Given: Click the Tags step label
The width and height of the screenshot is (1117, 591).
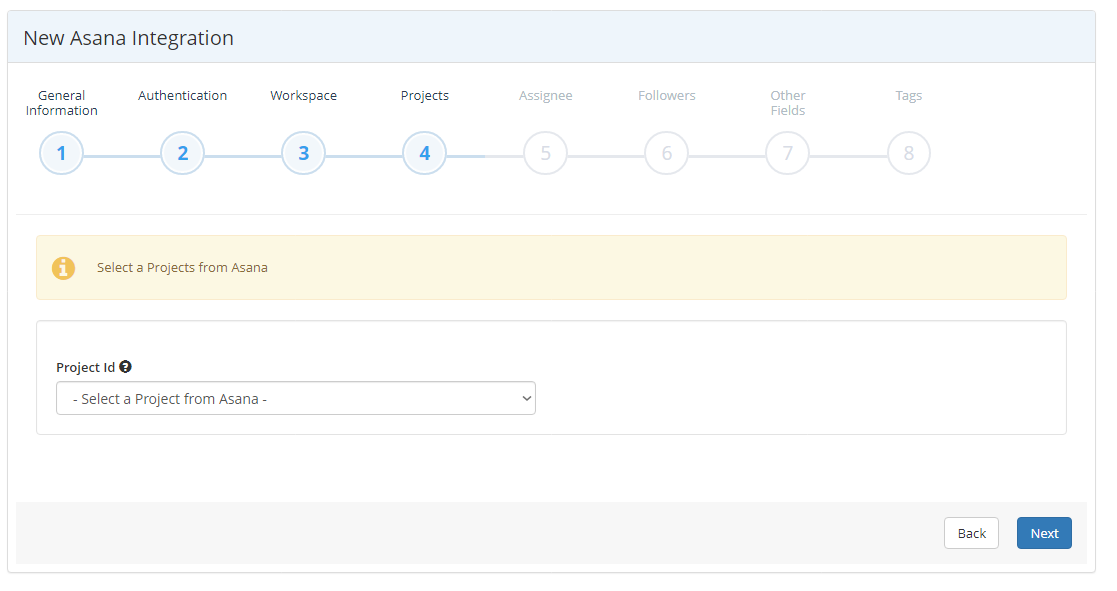Looking at the screenshot, I should 908,95.
